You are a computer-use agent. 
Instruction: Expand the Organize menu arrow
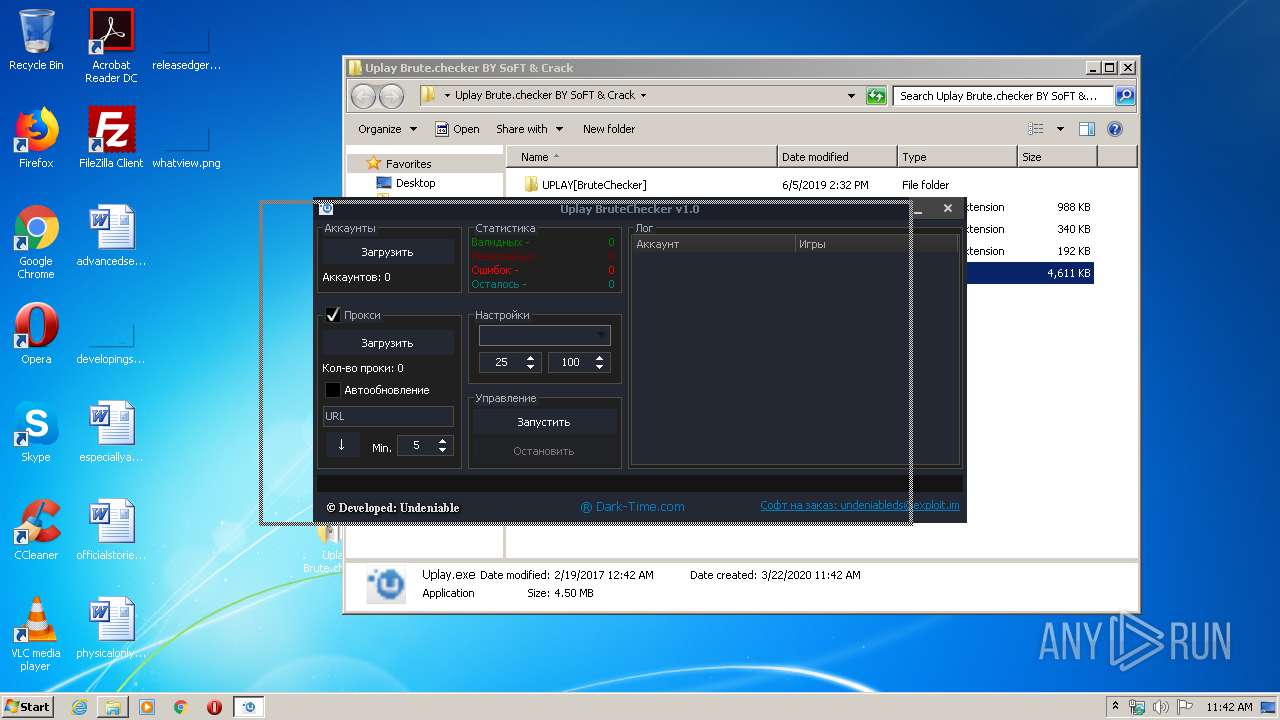pyautogui.click(x=412, y=129)
